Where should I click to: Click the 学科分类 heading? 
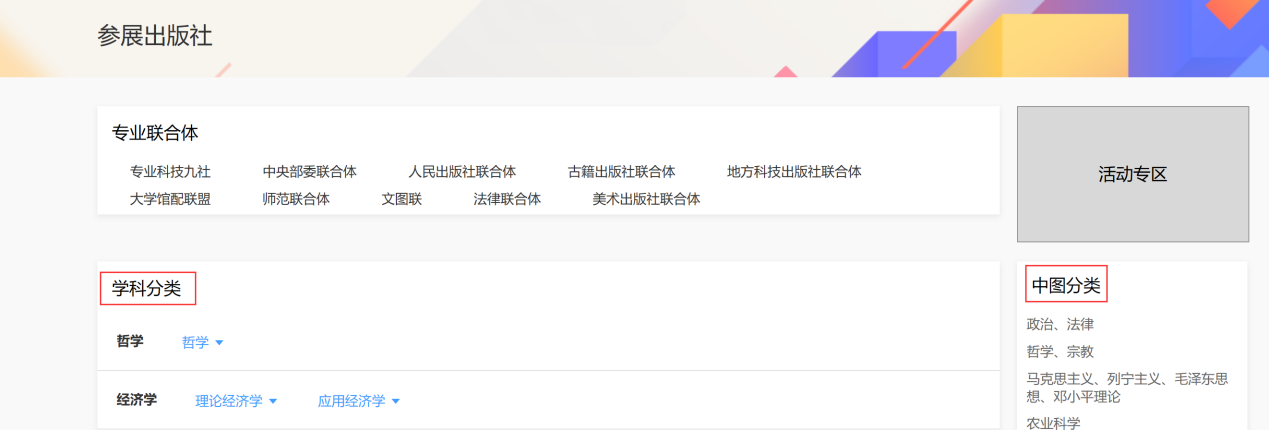pos(147,289)
